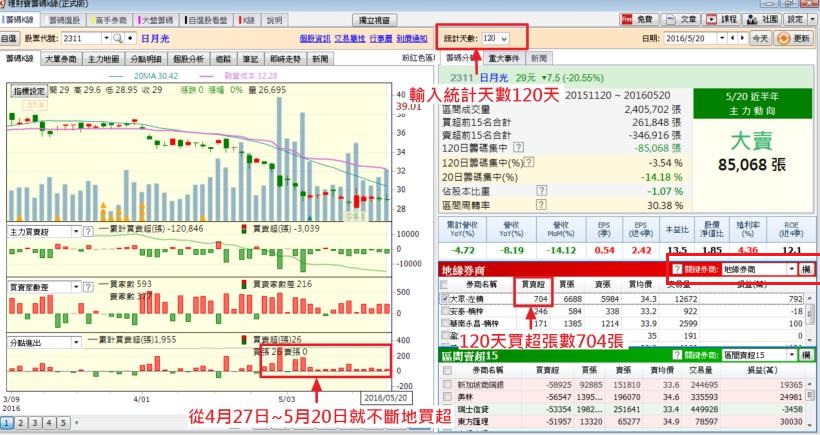
Task: Check the 美林 row checkbox
Action: click(x=447, y=397)
